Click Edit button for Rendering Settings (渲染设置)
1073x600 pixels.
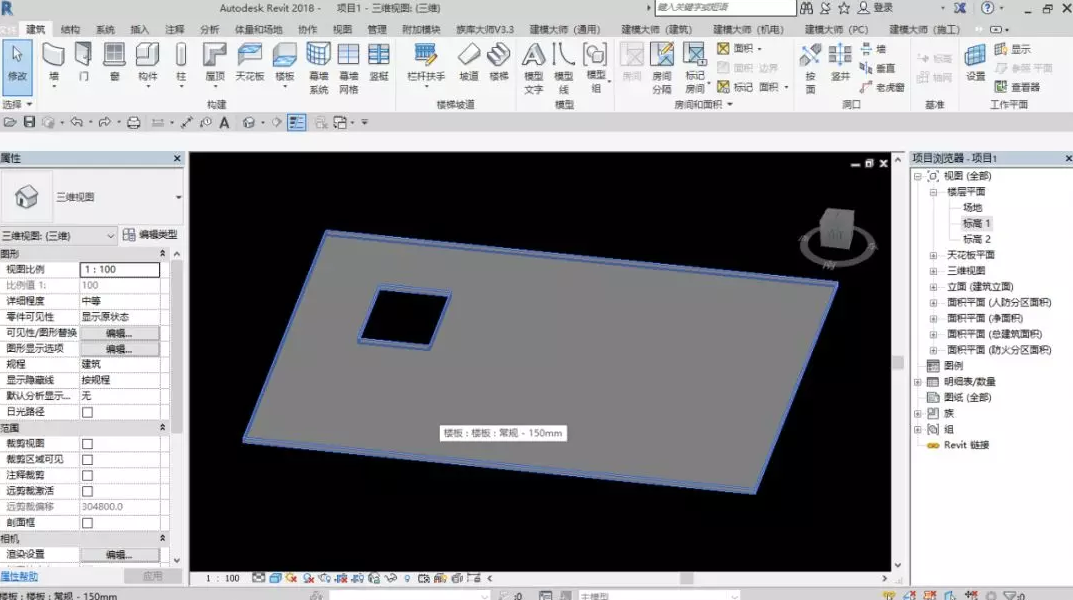[119, 554]
